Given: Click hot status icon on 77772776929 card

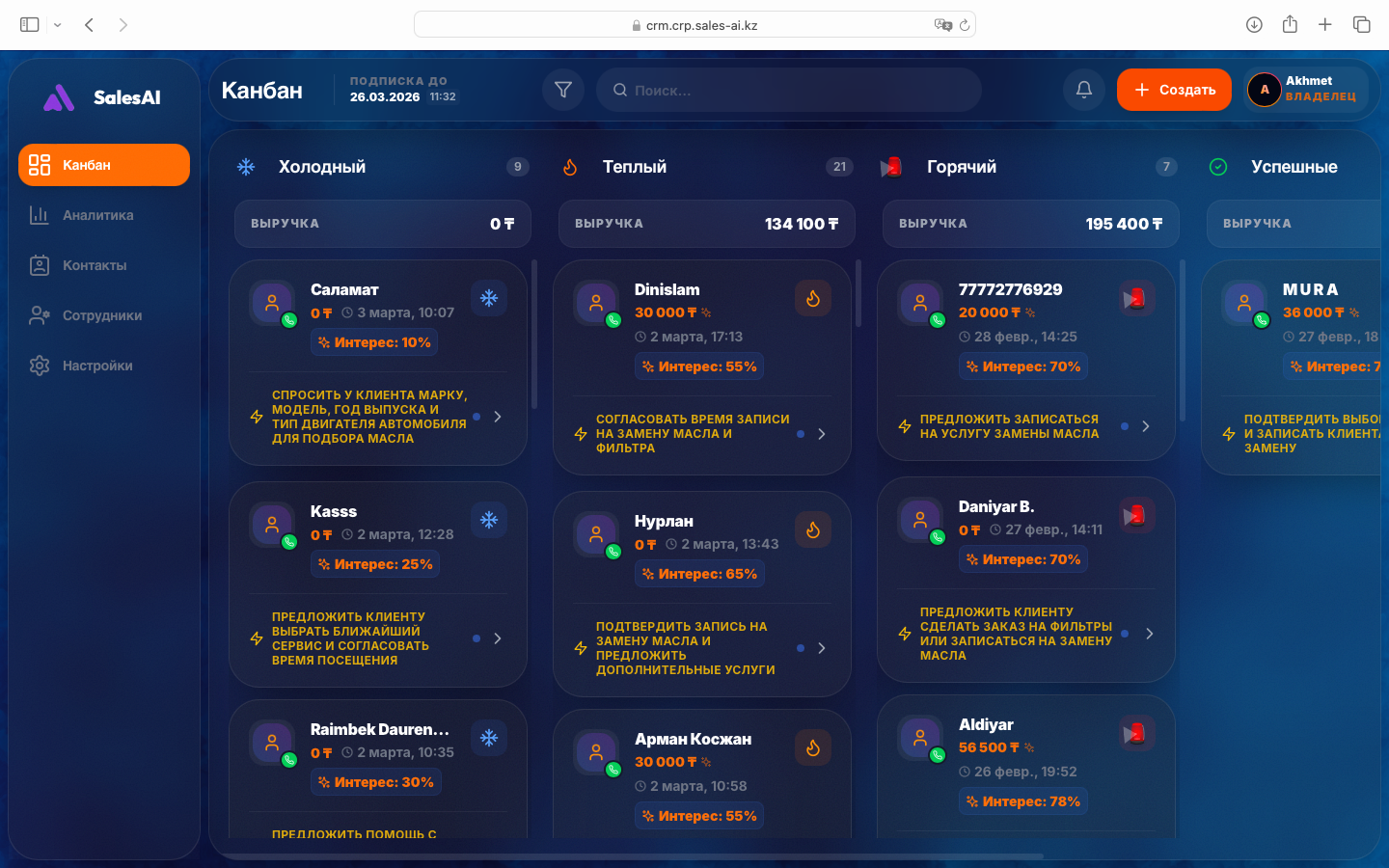Looking at the screenshot, I should pos(1136,298).
